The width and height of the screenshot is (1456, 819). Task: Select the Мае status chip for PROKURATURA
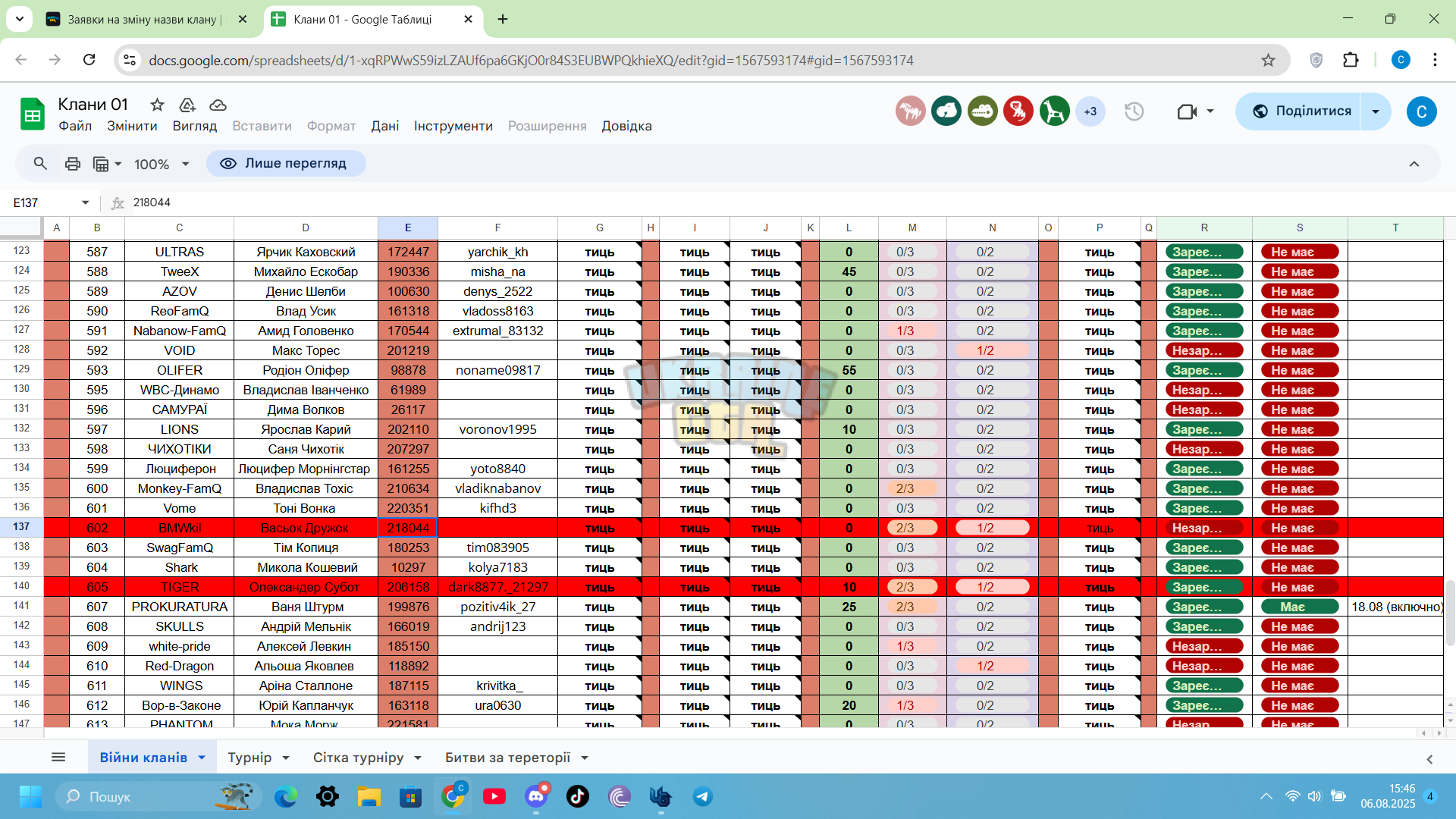[1299, 607]
